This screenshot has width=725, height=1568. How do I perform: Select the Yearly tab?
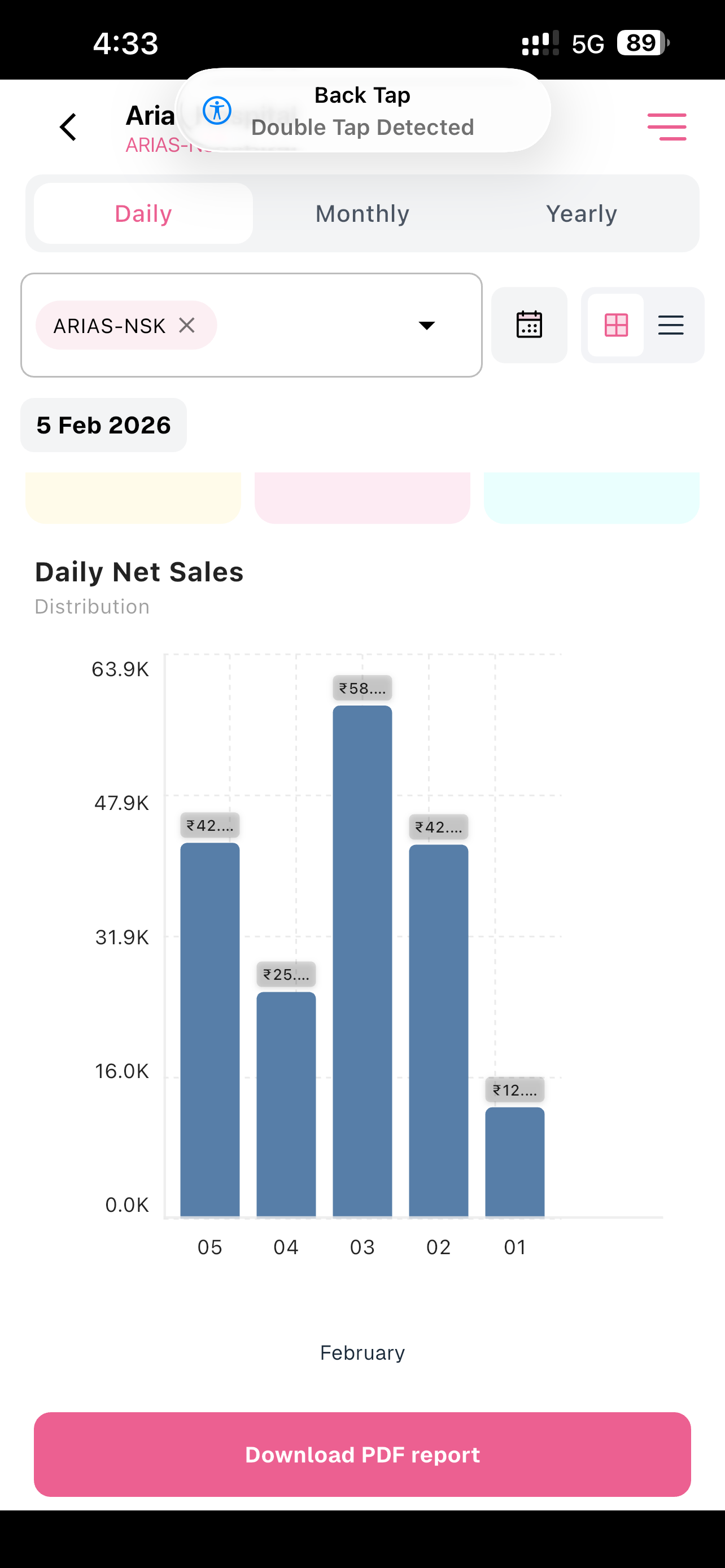(582, 214)
